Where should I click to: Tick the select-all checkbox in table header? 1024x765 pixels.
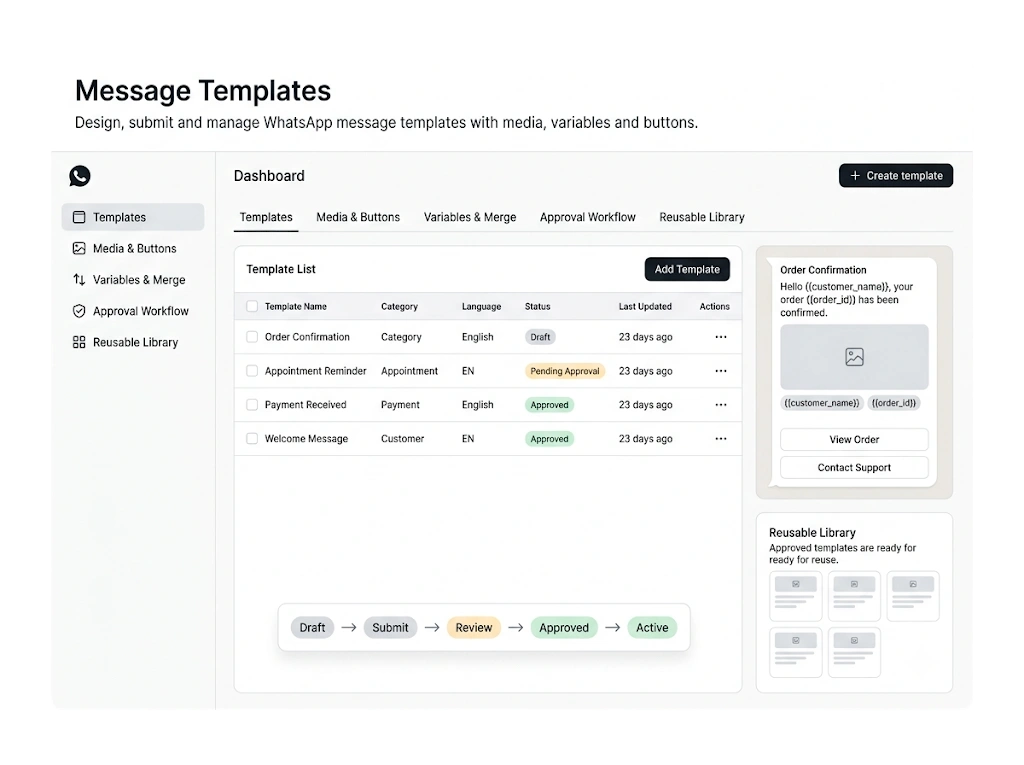click(252, 306)
